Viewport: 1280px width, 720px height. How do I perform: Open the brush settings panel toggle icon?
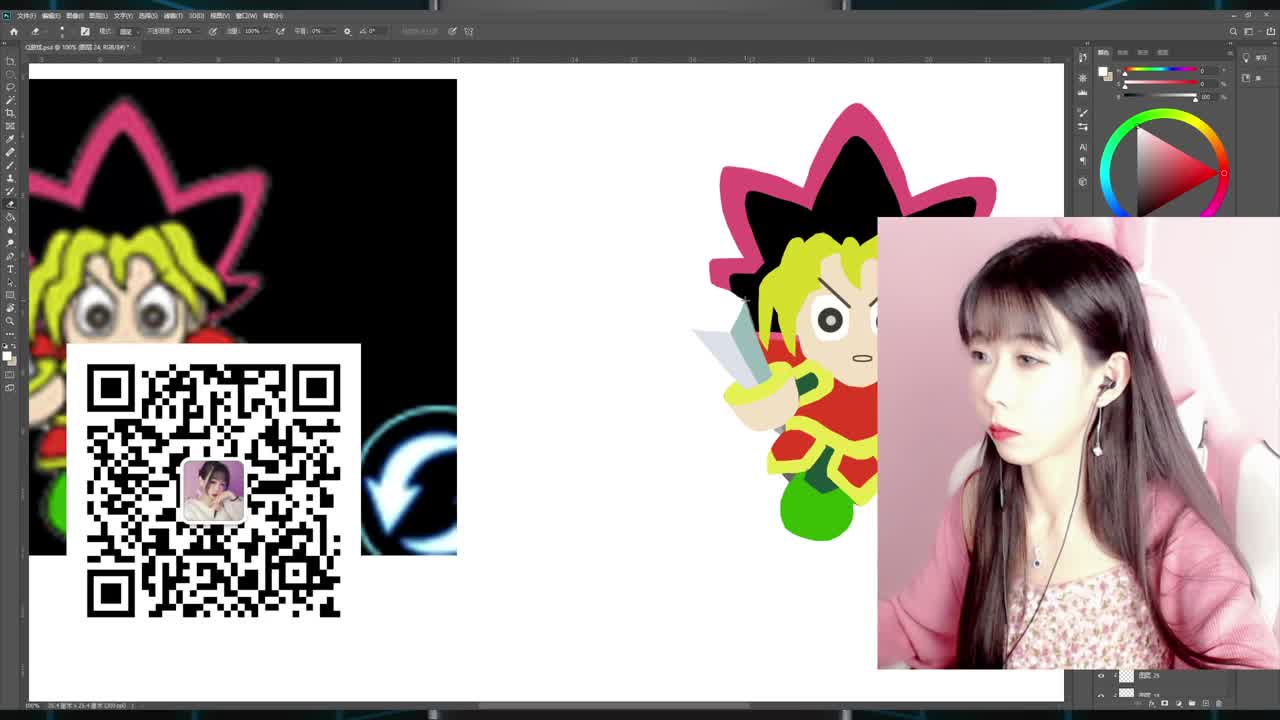(x=85, y=31)
